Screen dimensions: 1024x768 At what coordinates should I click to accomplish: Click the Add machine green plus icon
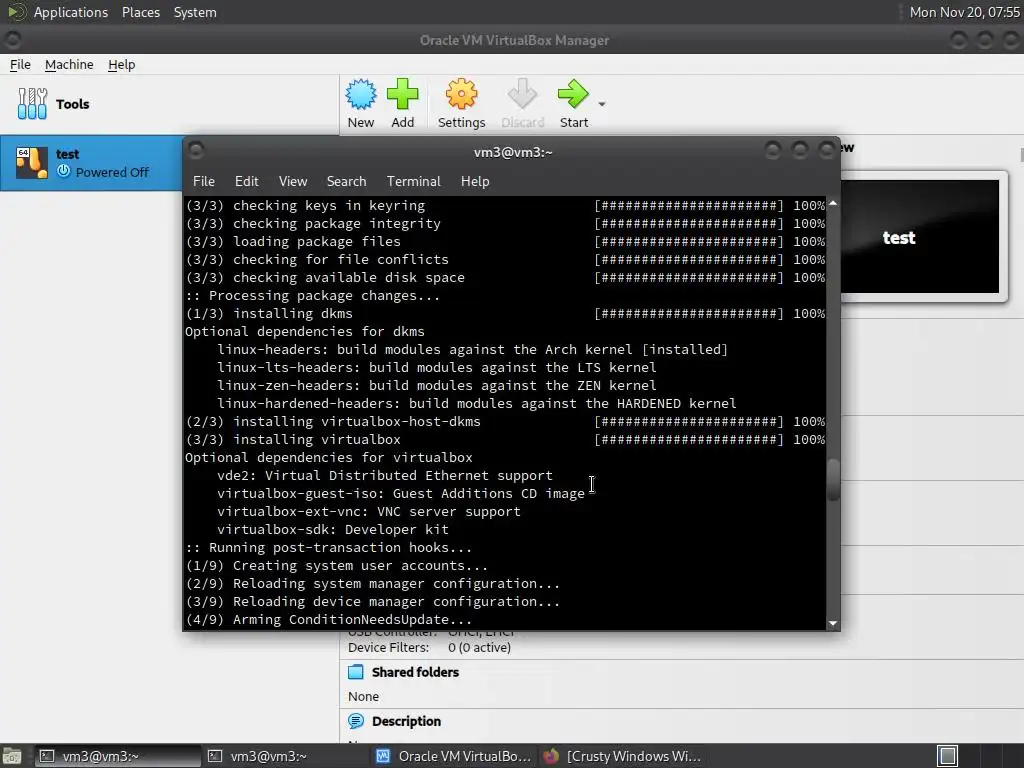(402, 95)
